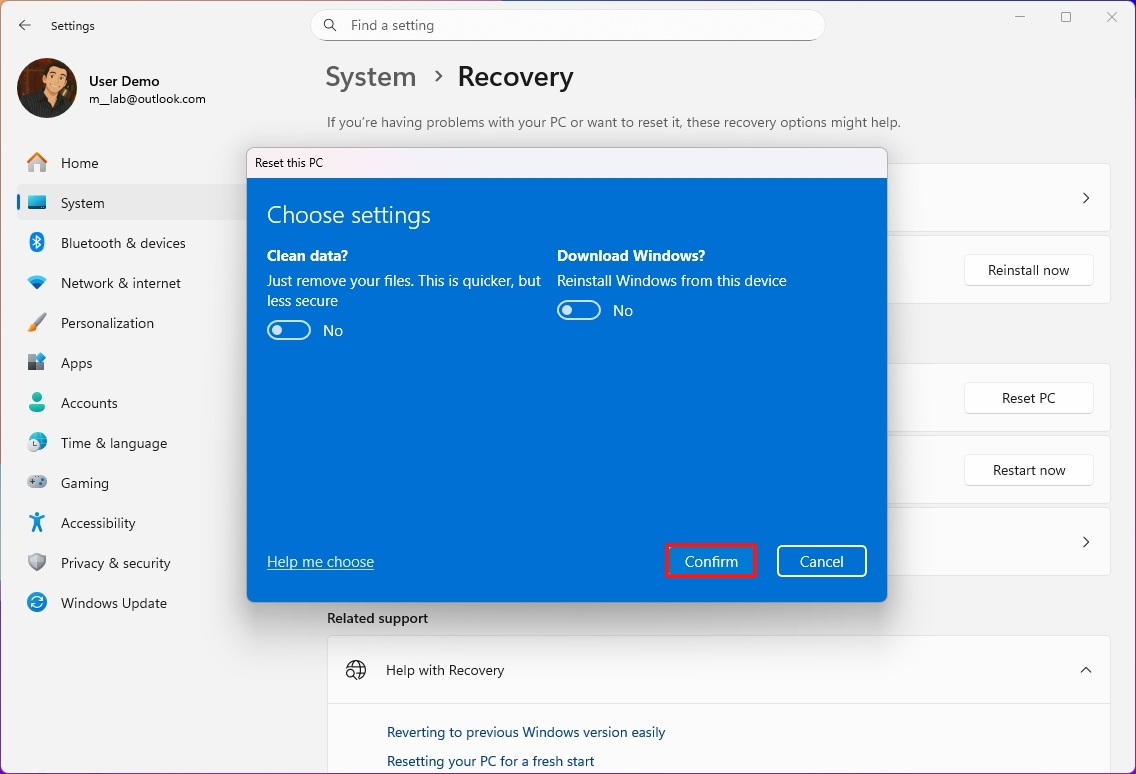Open Windows Update icon in sidebar

tap(37, 603)
